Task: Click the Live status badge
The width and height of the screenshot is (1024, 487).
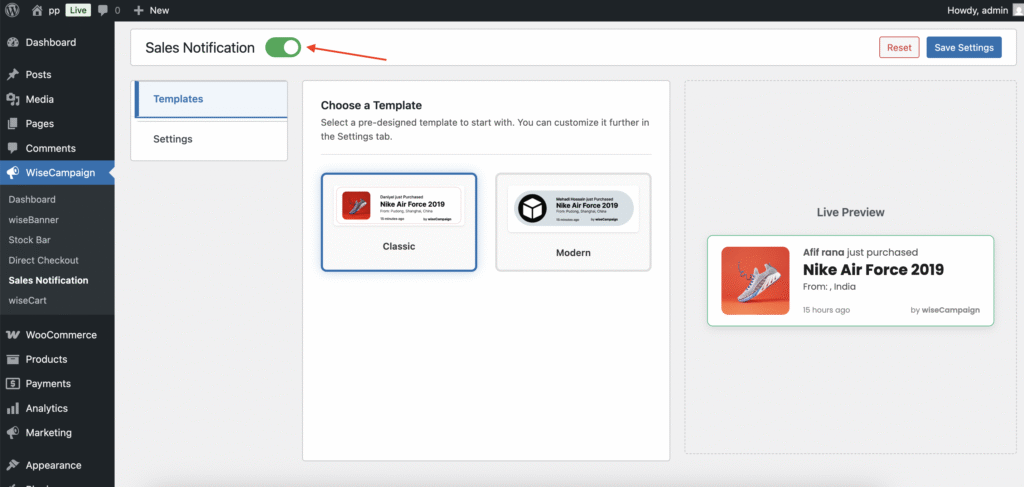Action: point(78,10)
